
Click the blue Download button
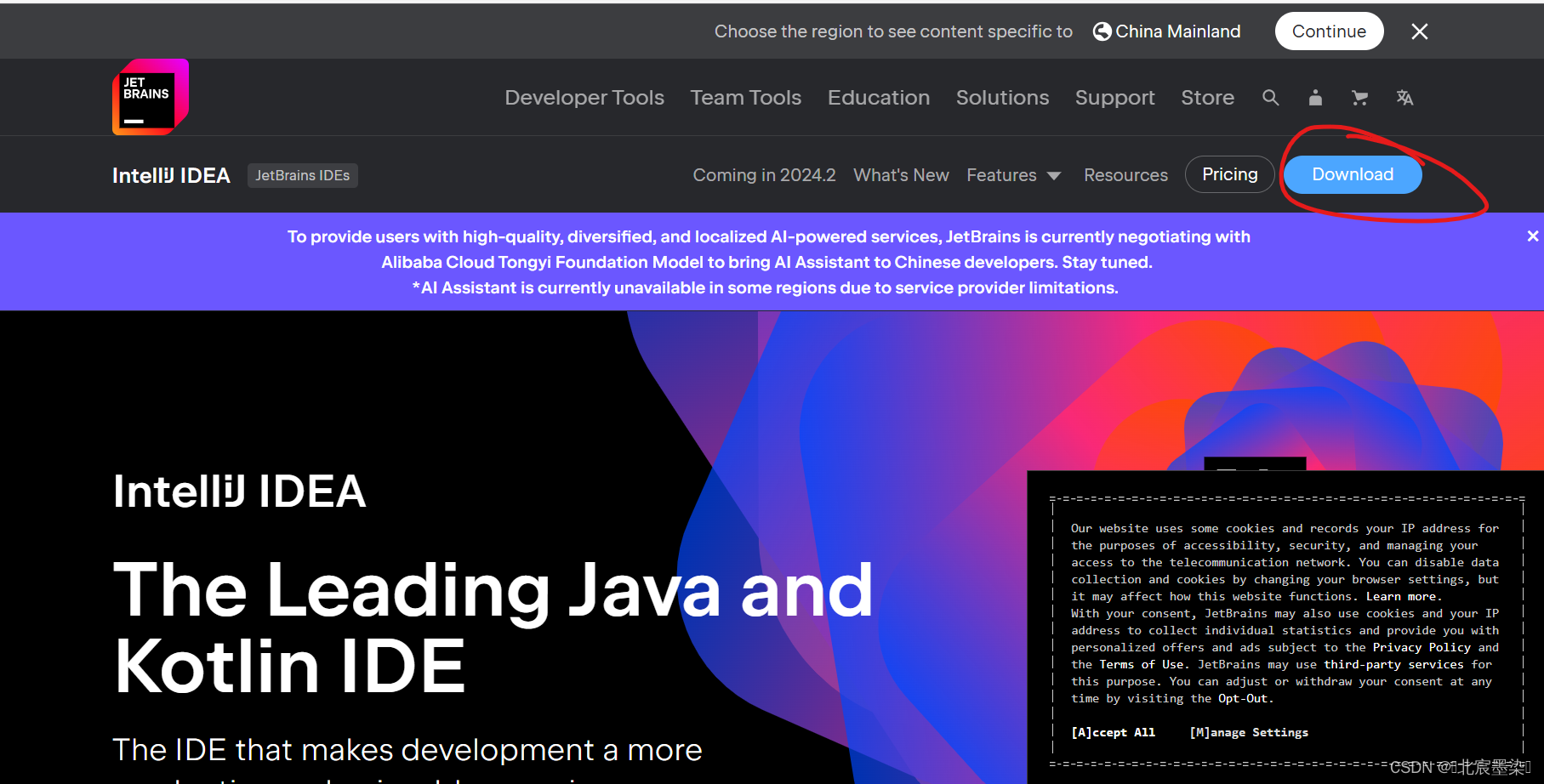click(1353, 174)
